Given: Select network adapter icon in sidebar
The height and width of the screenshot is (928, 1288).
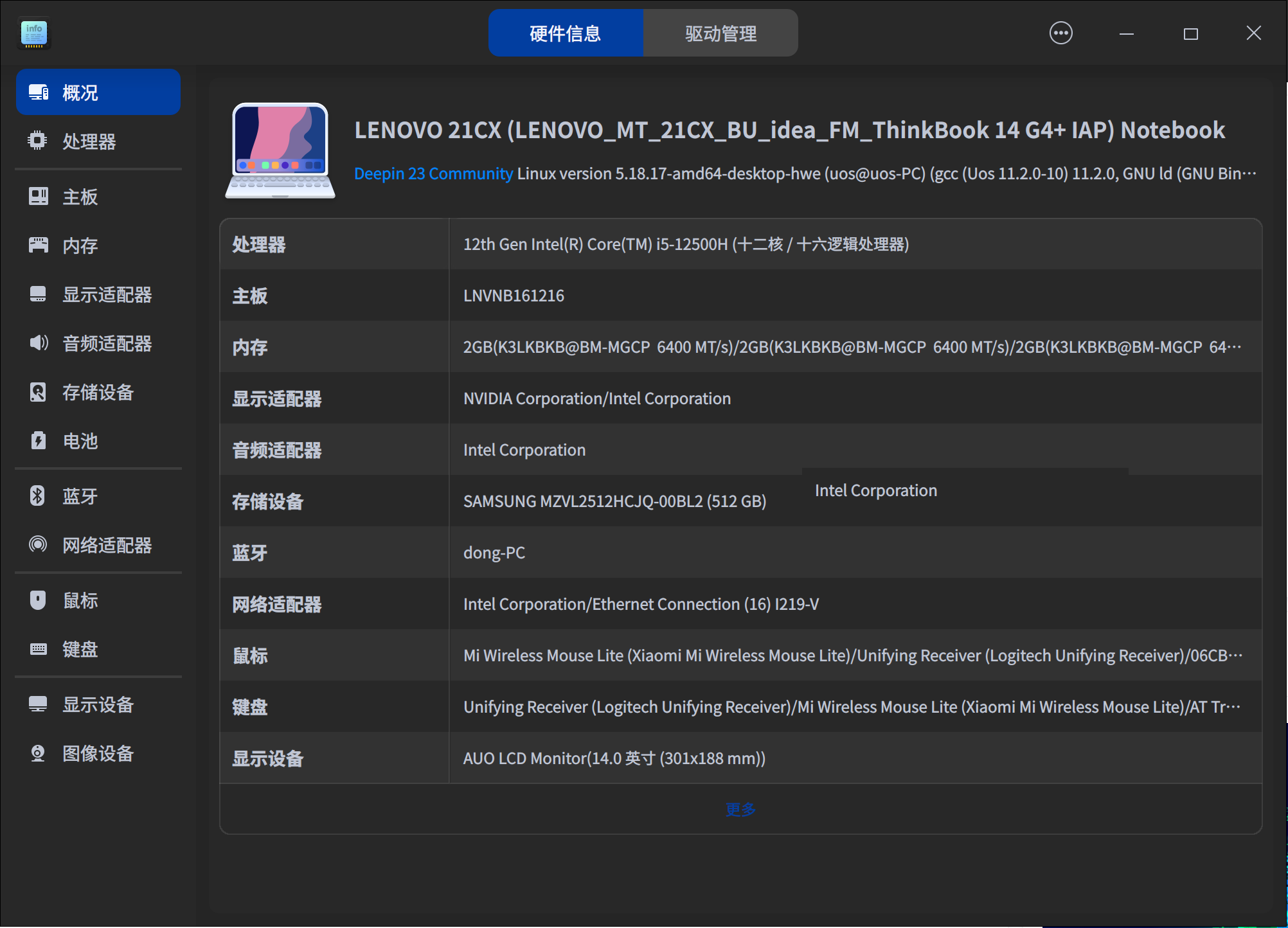Looking at the screenshot, I should point(38,544).
